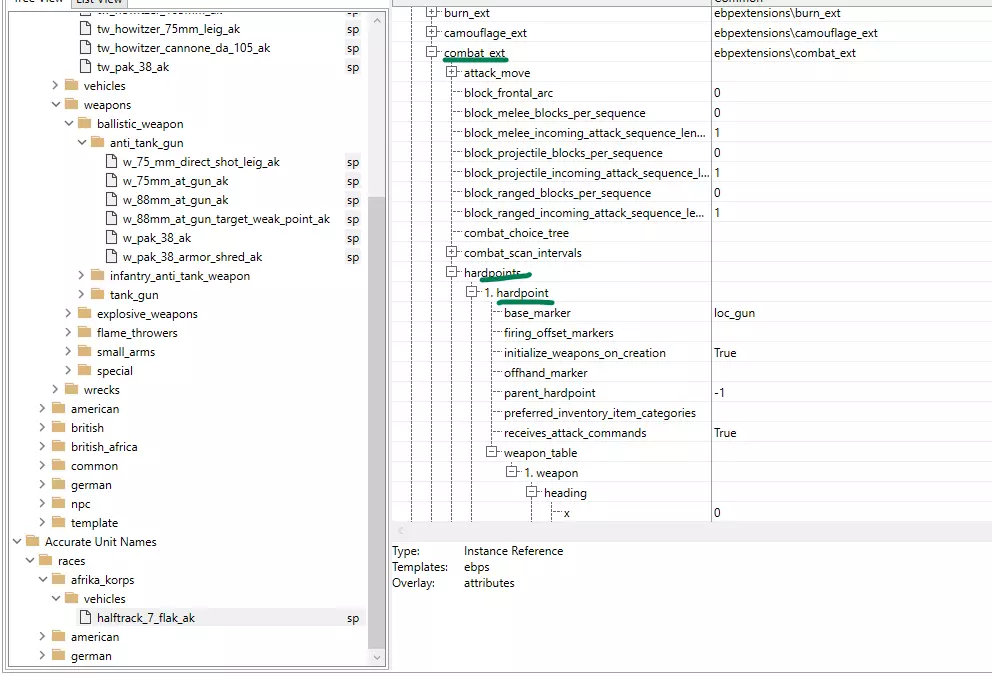
Task: Collapse the 1. hardpoint node
Action: (471, 292)
